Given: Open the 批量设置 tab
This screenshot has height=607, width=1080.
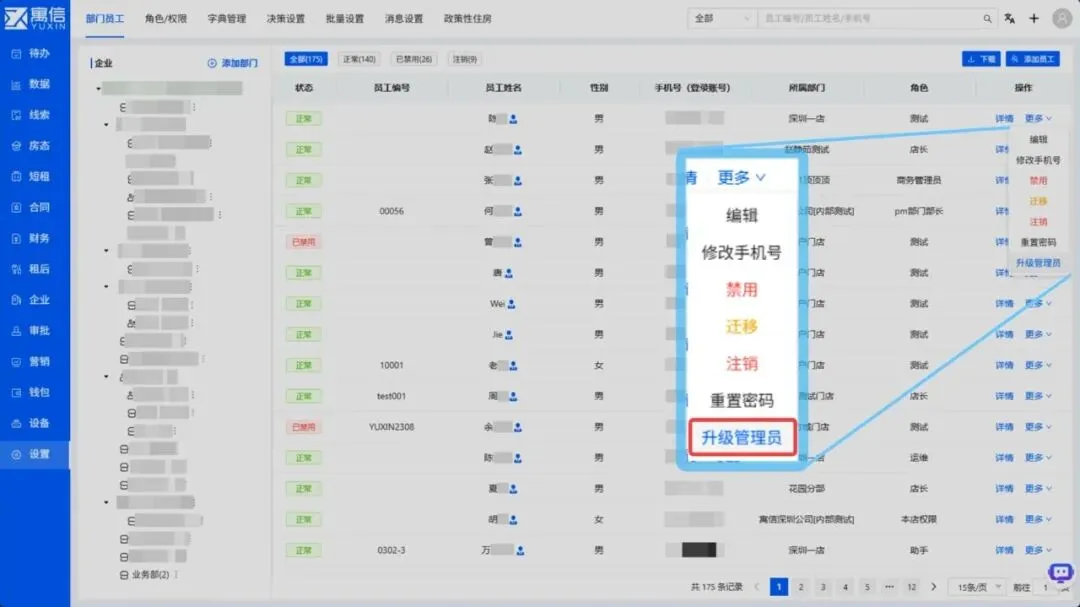Looking at the screenshot, I should click(344, 19).
